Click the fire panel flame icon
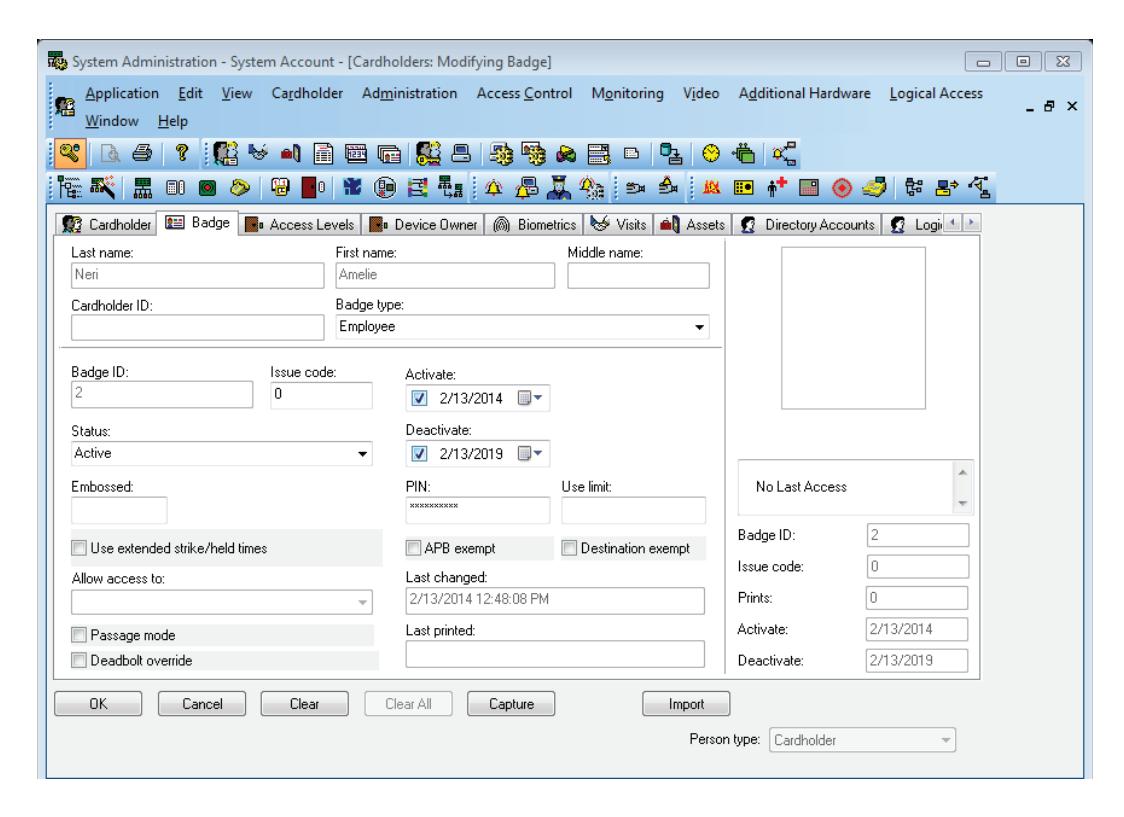 coord(711,188)
